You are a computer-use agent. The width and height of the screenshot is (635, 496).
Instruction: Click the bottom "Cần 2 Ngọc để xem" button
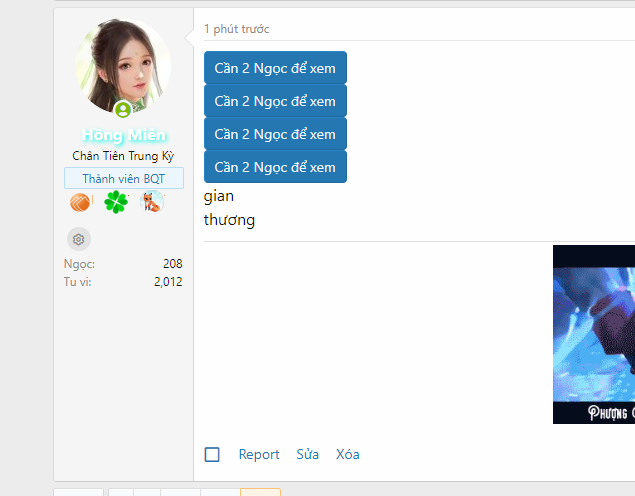point(275,167)
